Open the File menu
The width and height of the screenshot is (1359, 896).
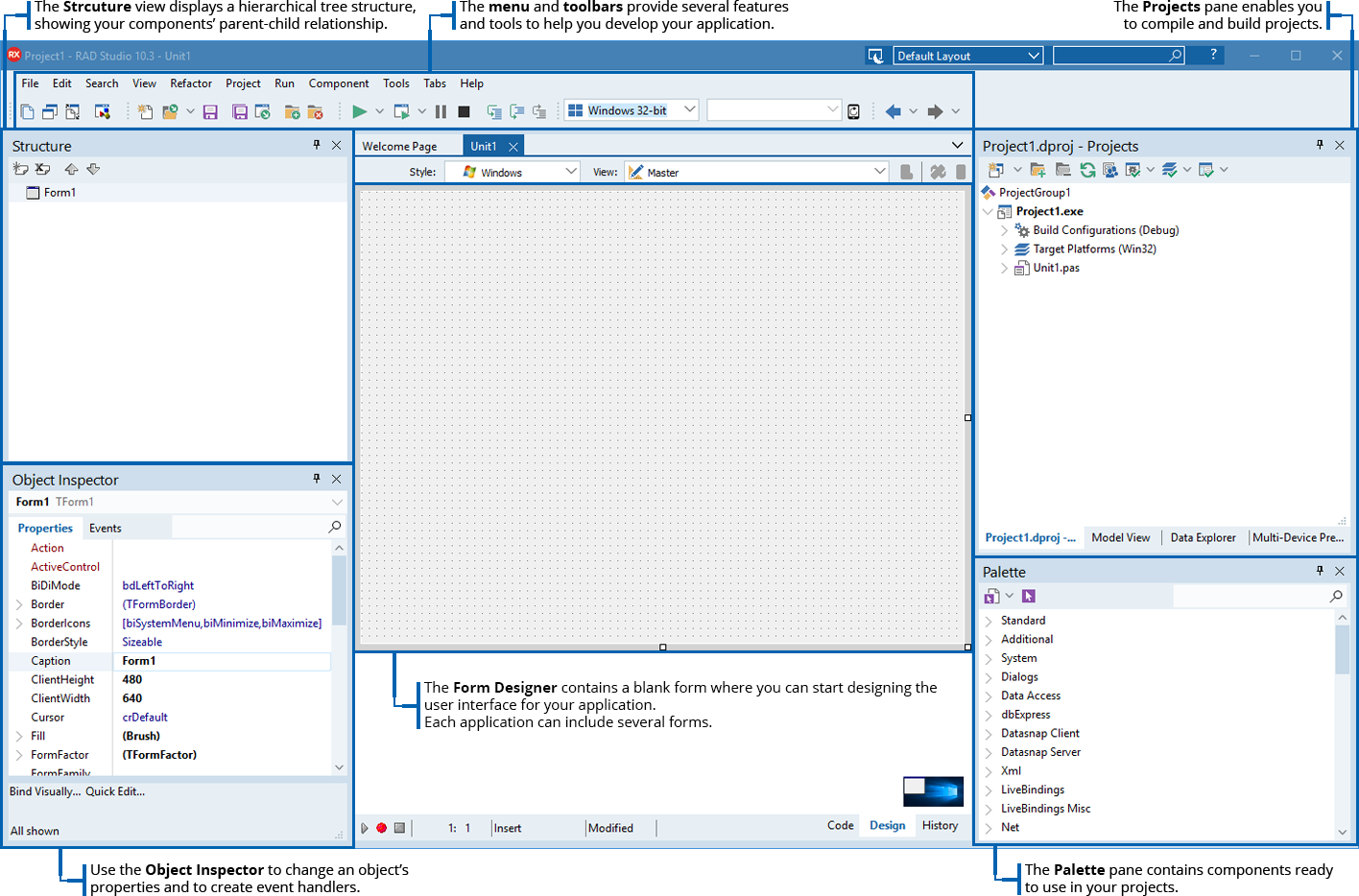(x=30, y=83)
